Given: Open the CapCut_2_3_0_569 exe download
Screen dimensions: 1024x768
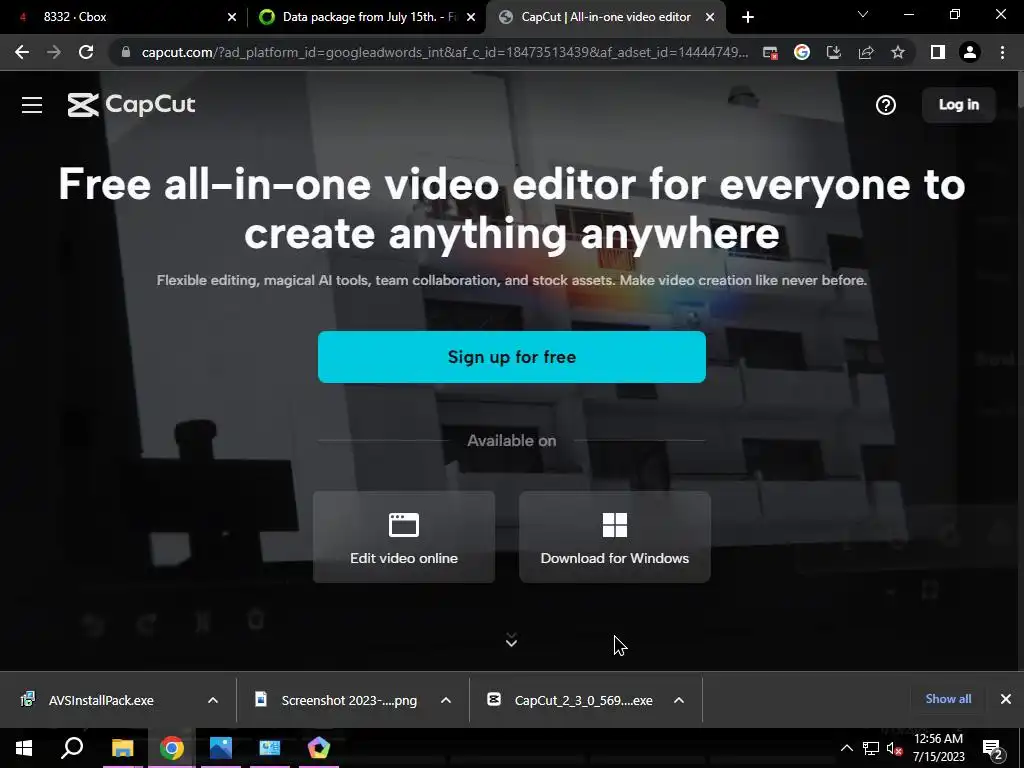Looking at the screenshot, I should tap(583, 700).
